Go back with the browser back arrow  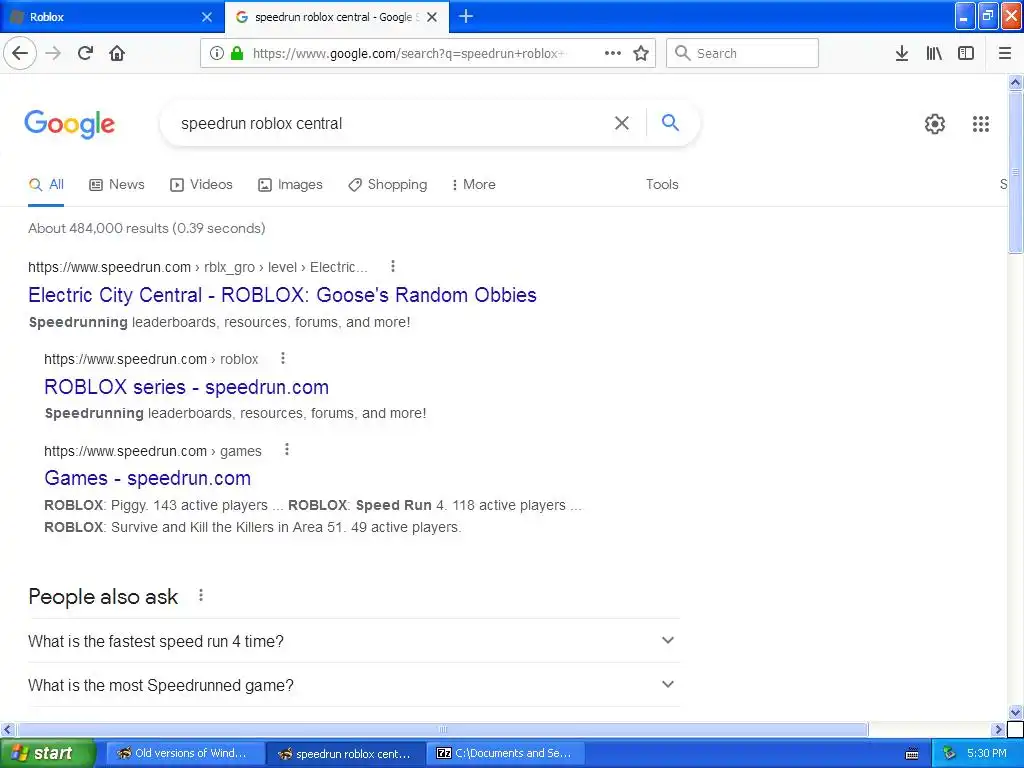click(x=20, y=53)
